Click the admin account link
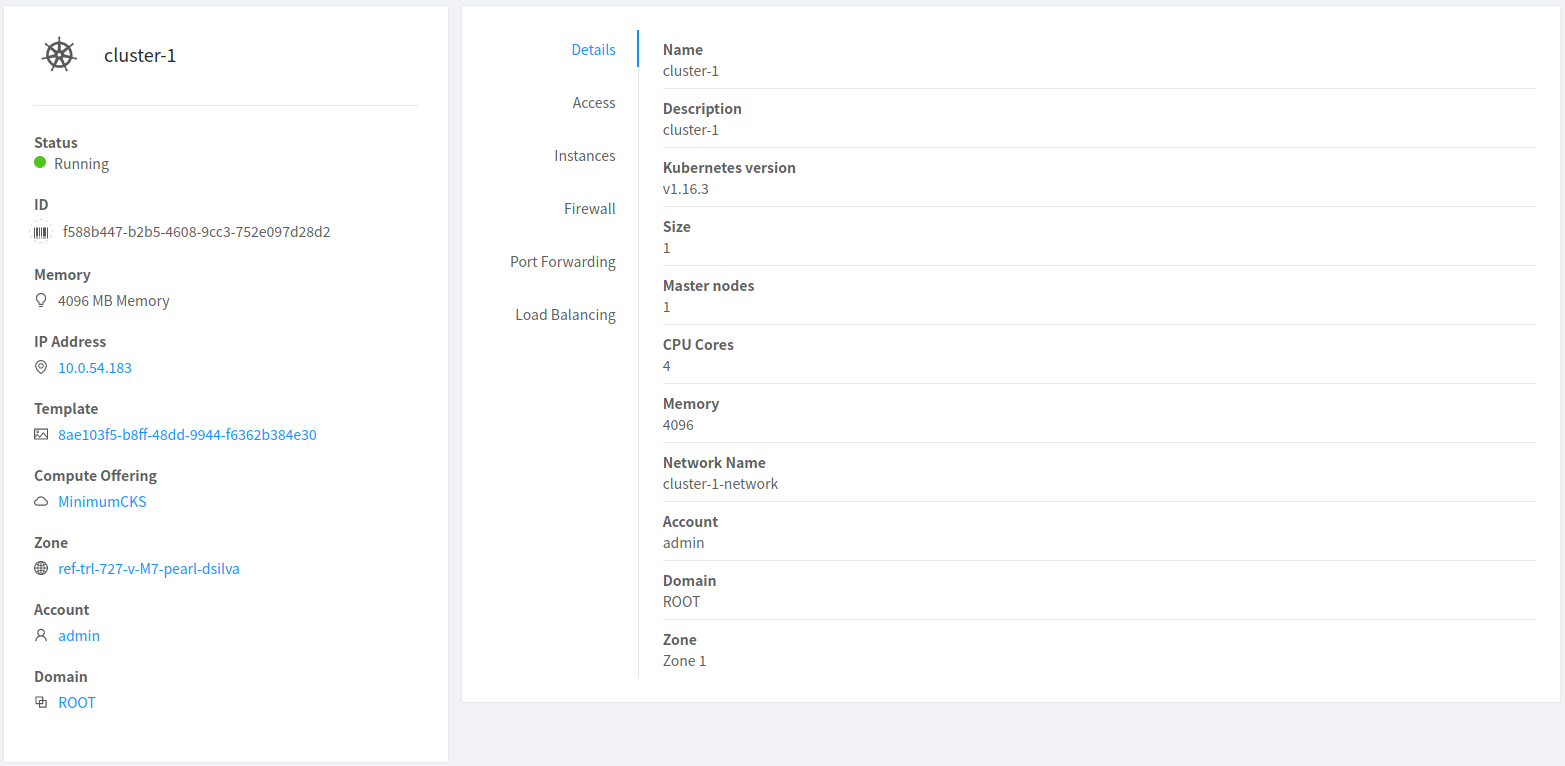Image resolution: width=1565 pixels, height=766 pixels. coord(79,635)
